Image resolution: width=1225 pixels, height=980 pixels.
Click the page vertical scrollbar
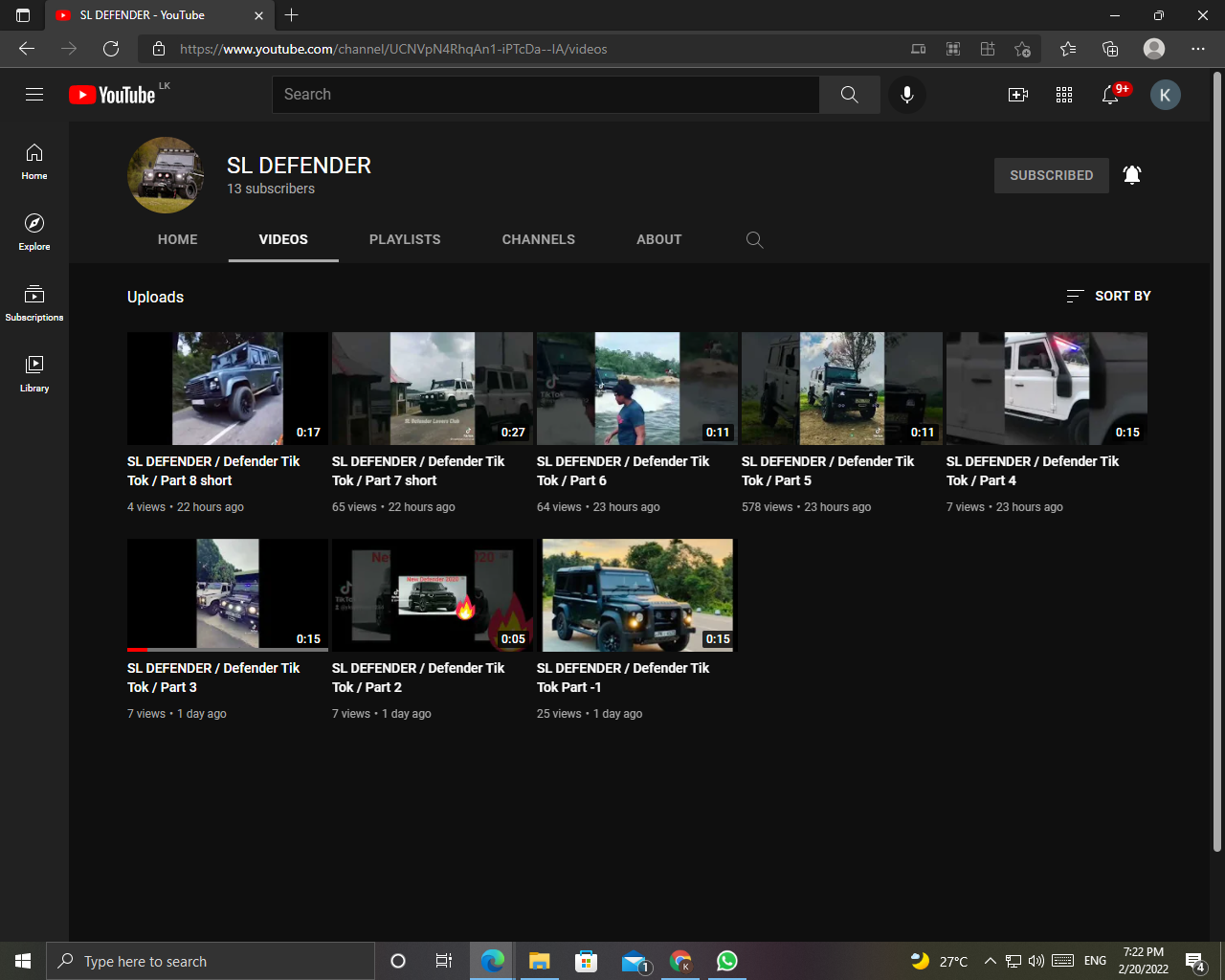(x=1217, y=459)
